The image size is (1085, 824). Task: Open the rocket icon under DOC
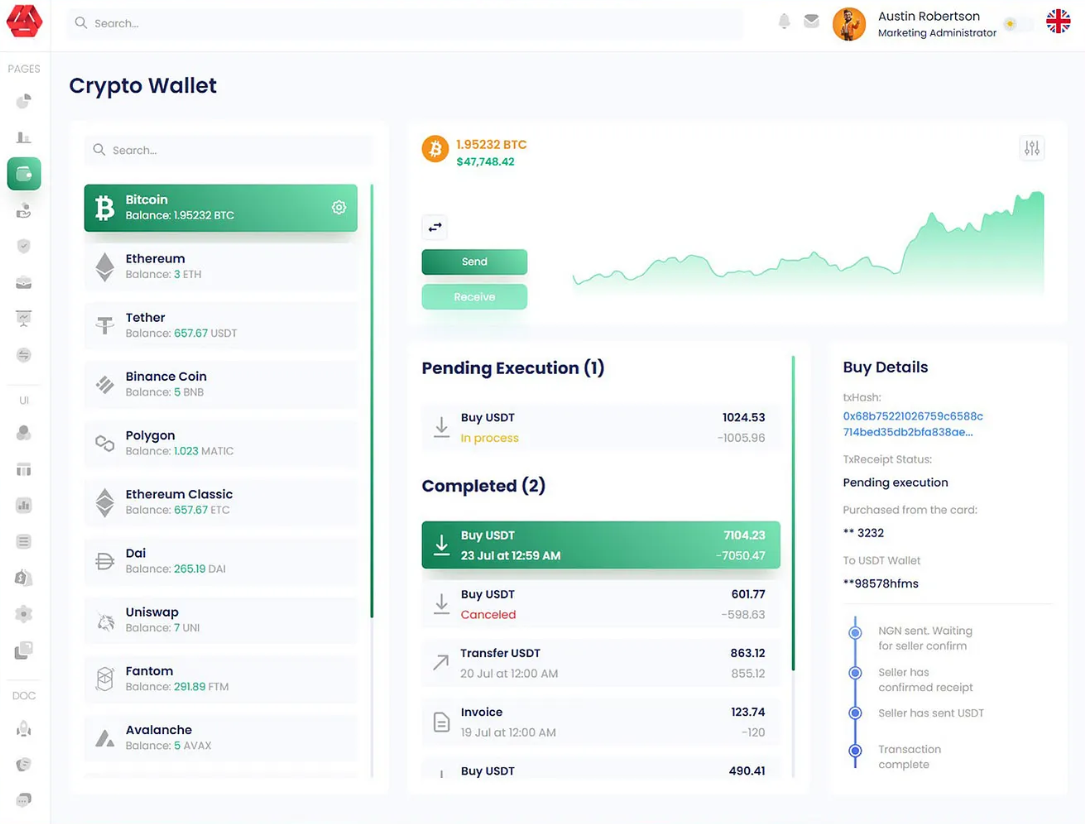[24, 729]
